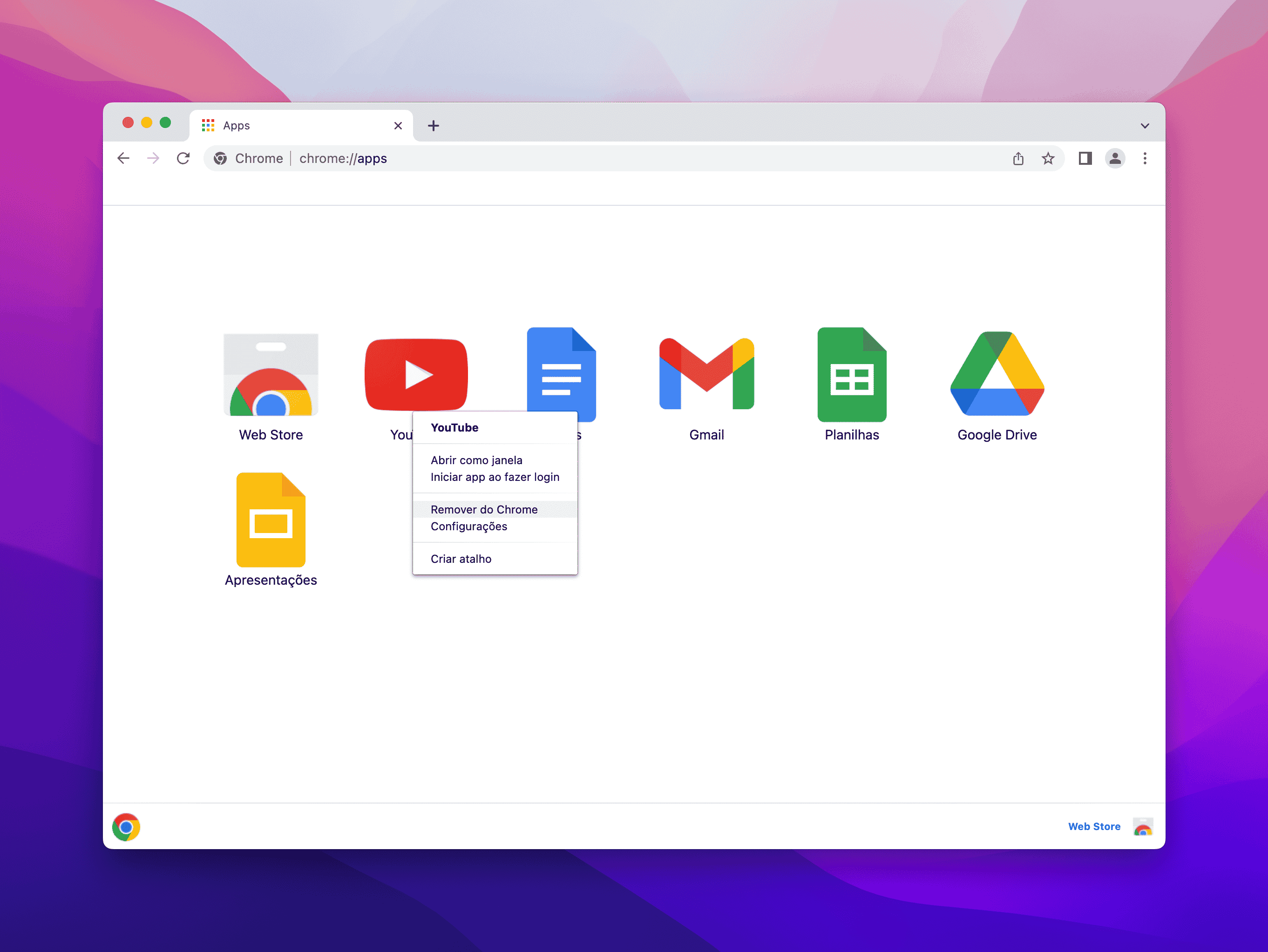Screen dimensions: 1268x952
Task: Go forward with the forward arrow
Action: tap(153, 158)
